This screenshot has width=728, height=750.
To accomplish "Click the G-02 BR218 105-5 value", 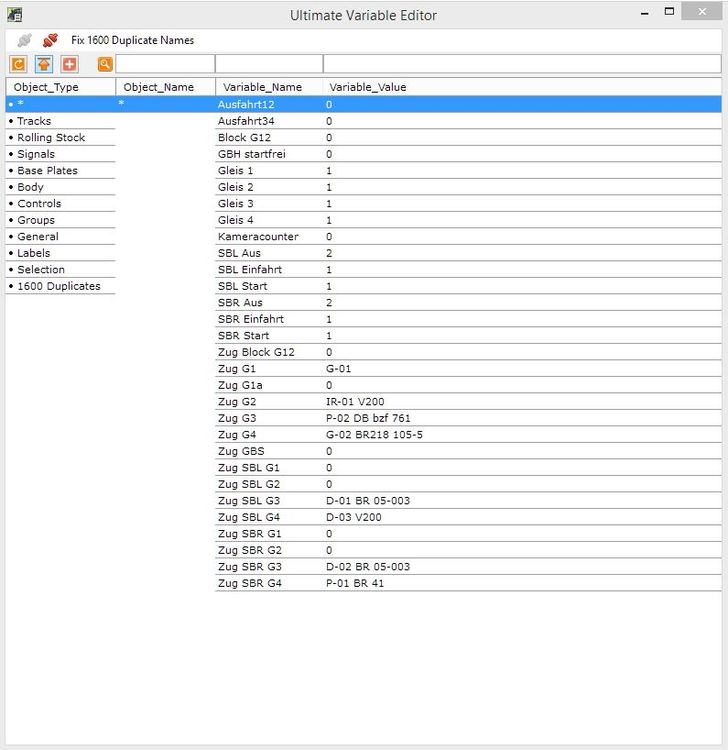I will point(374,435).
